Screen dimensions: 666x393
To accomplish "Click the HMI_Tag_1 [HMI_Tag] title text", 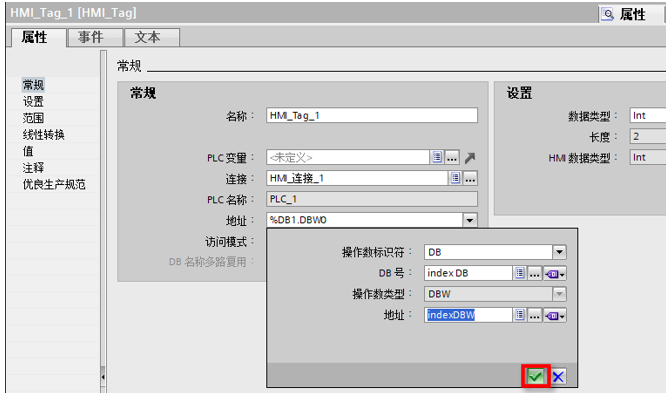I will pyautogui.click(x=73, y=13).
